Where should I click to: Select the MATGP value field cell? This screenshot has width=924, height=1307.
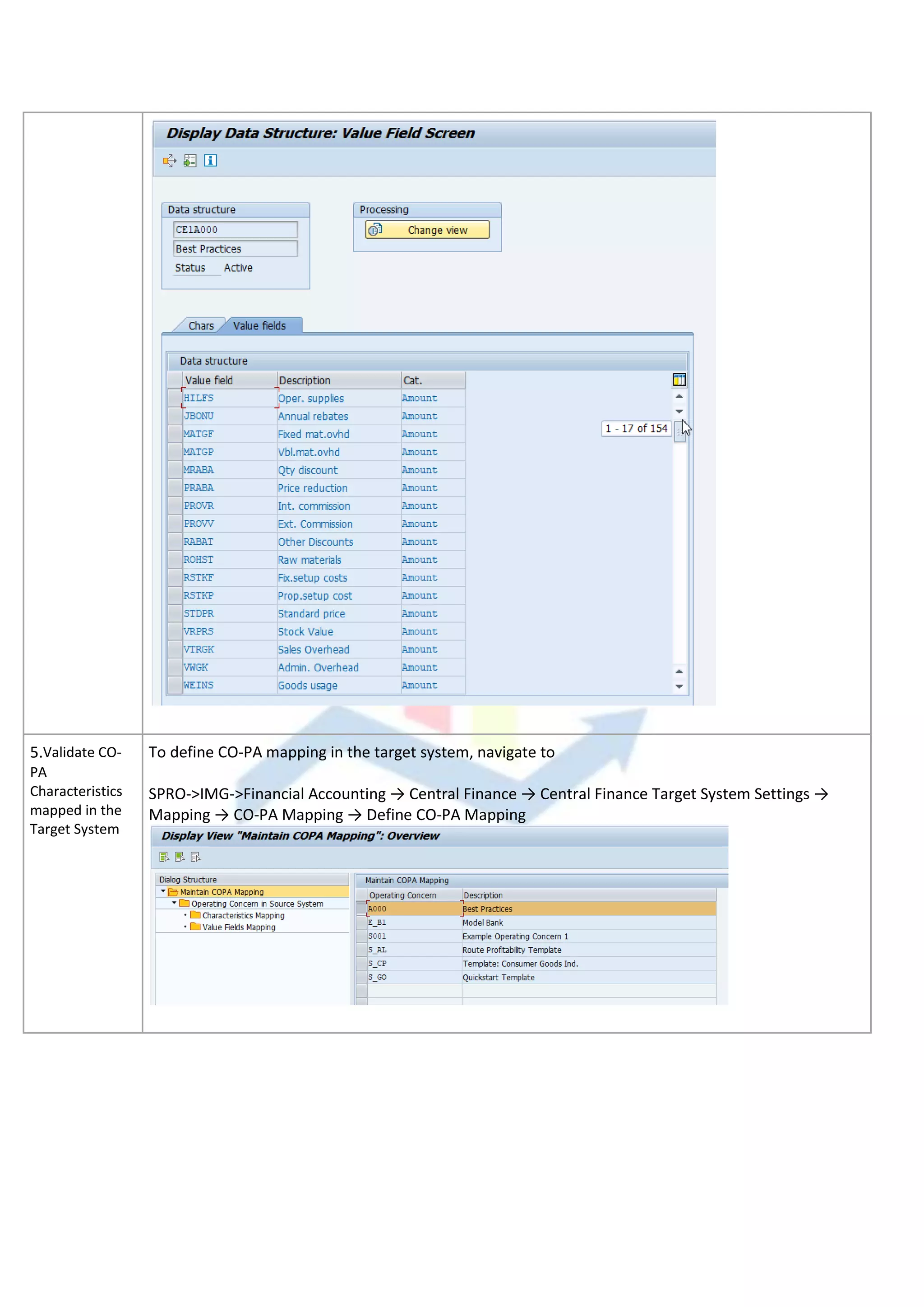click(229, 453)
